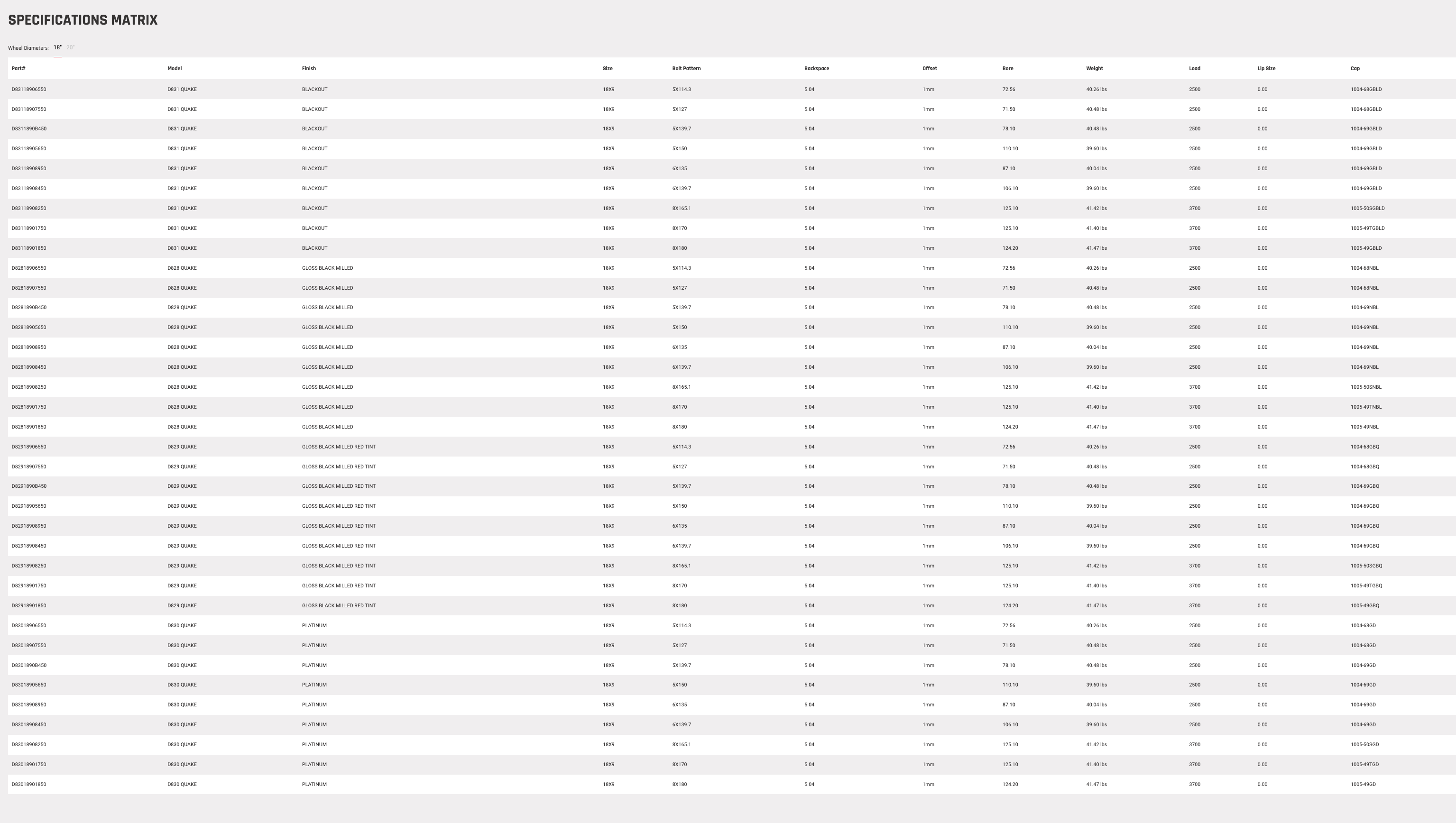Click the Weight column header
Image resolution: width=1456 pixels, height=823 pixels.
click(x=1094, y=68)
